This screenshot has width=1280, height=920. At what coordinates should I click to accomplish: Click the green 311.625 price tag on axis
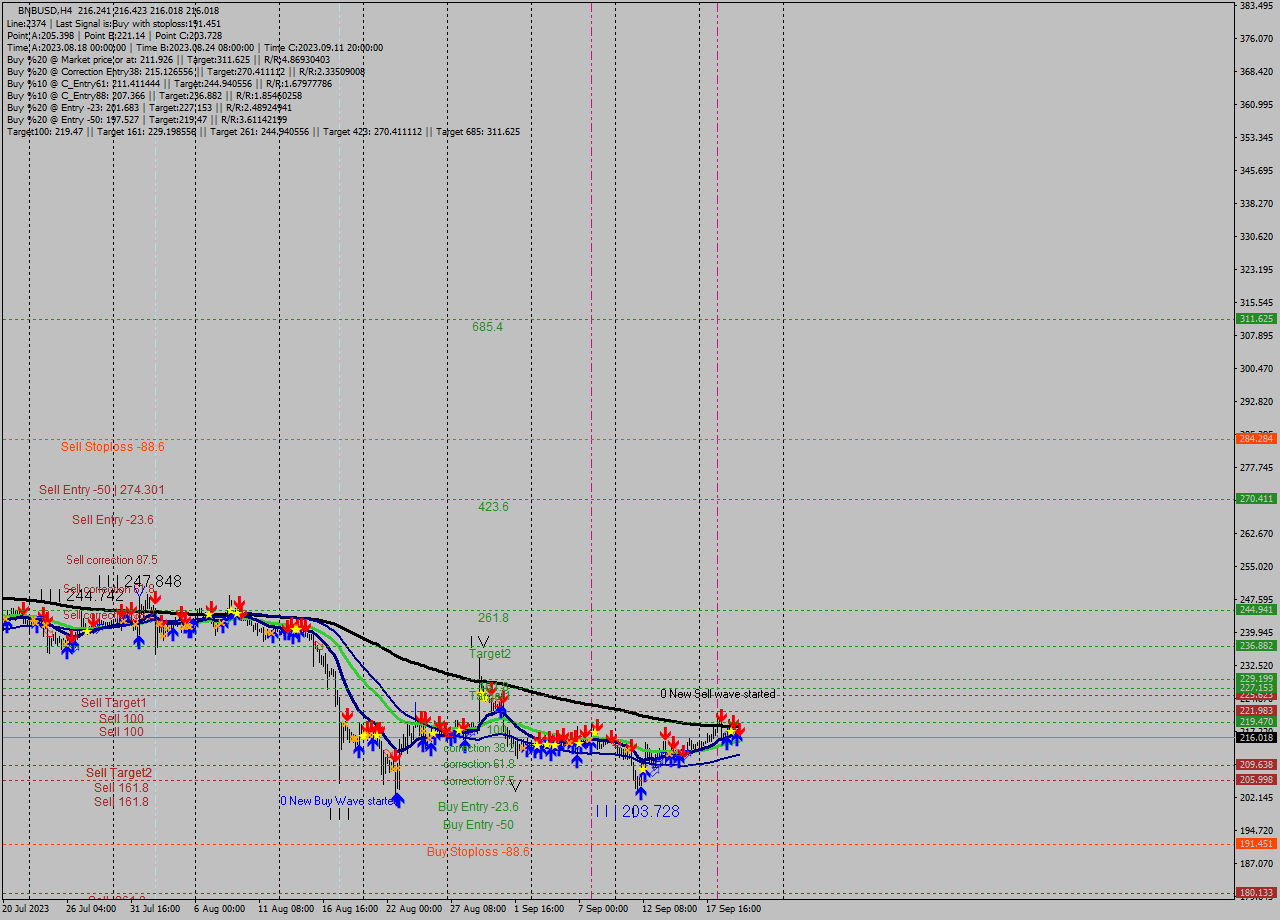tap(1256, 318)
